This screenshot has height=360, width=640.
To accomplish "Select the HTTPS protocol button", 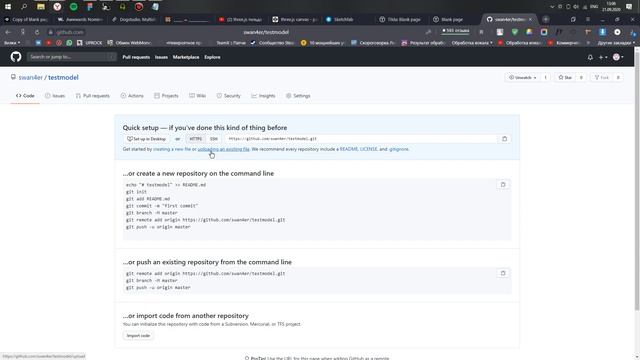I will (x=196, y=139).
